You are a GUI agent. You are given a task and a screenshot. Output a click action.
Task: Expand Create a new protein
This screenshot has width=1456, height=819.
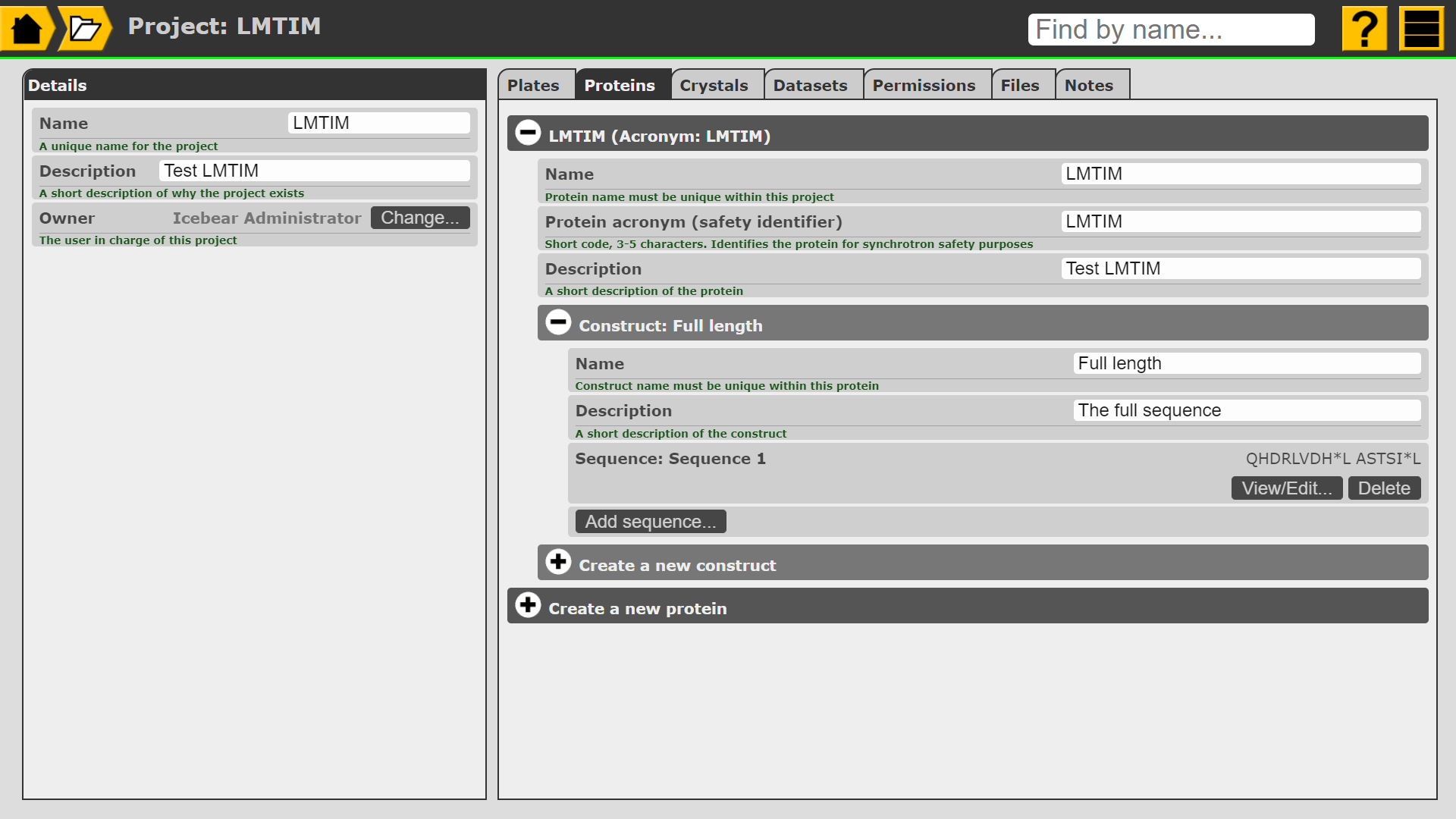(528, 606)
